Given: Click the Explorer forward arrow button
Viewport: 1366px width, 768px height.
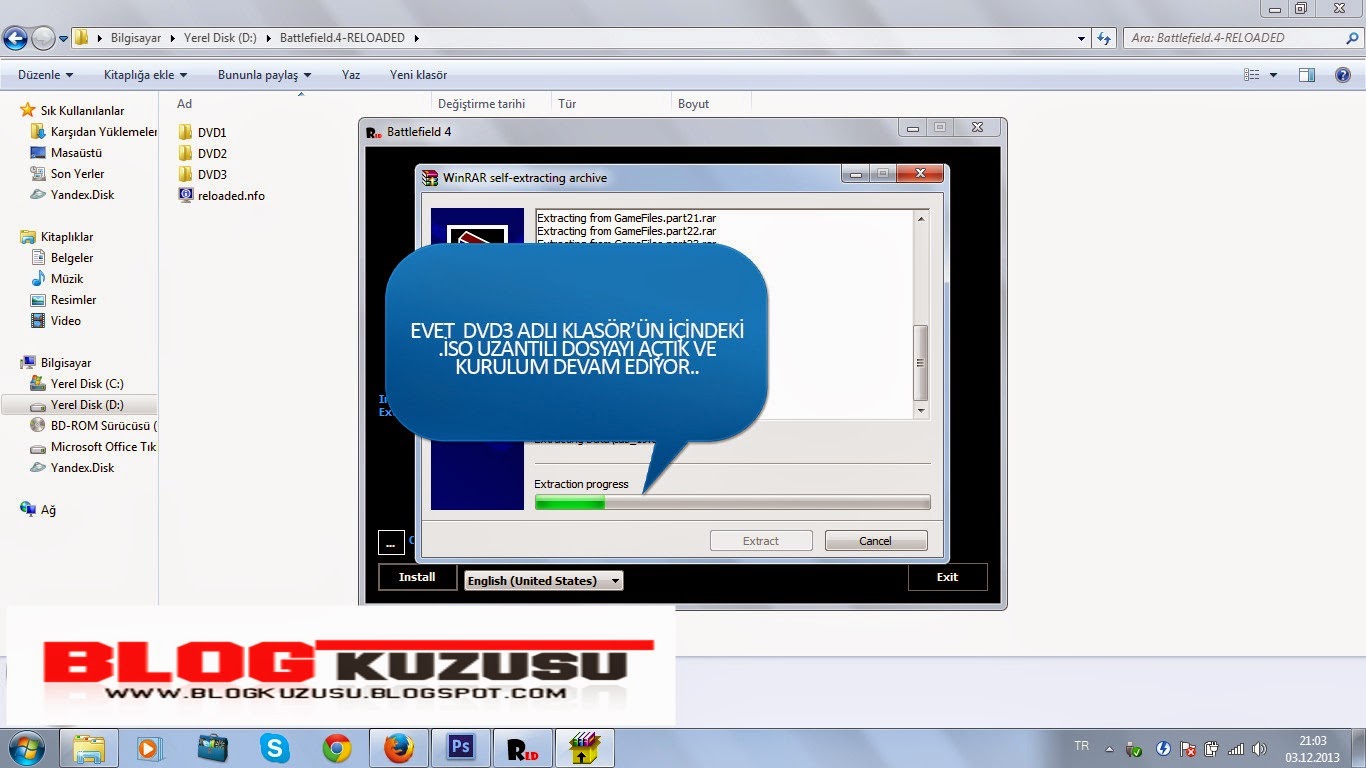Looking at the screenshot, I should (x=43, y=38).
